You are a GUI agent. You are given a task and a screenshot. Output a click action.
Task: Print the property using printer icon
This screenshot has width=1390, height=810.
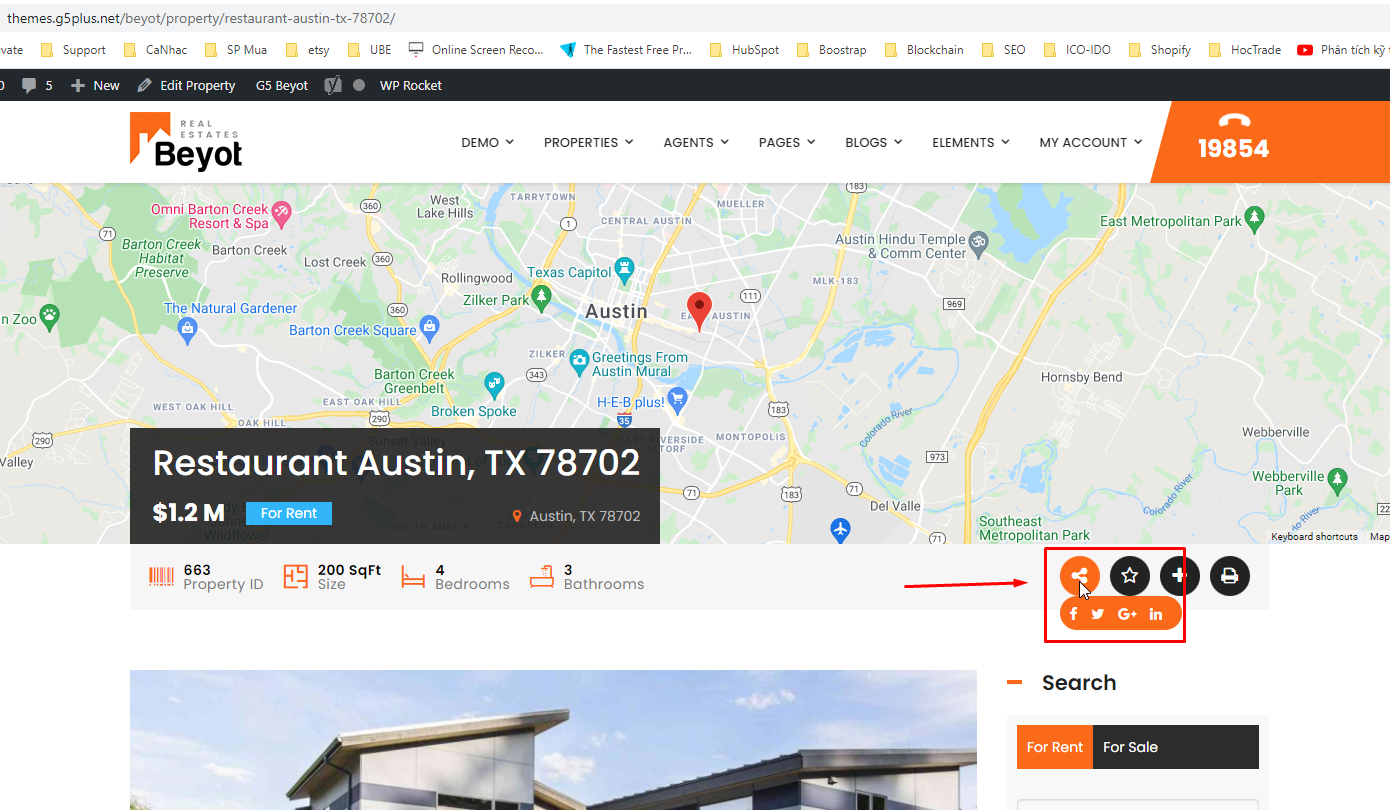coord(1230,575)
